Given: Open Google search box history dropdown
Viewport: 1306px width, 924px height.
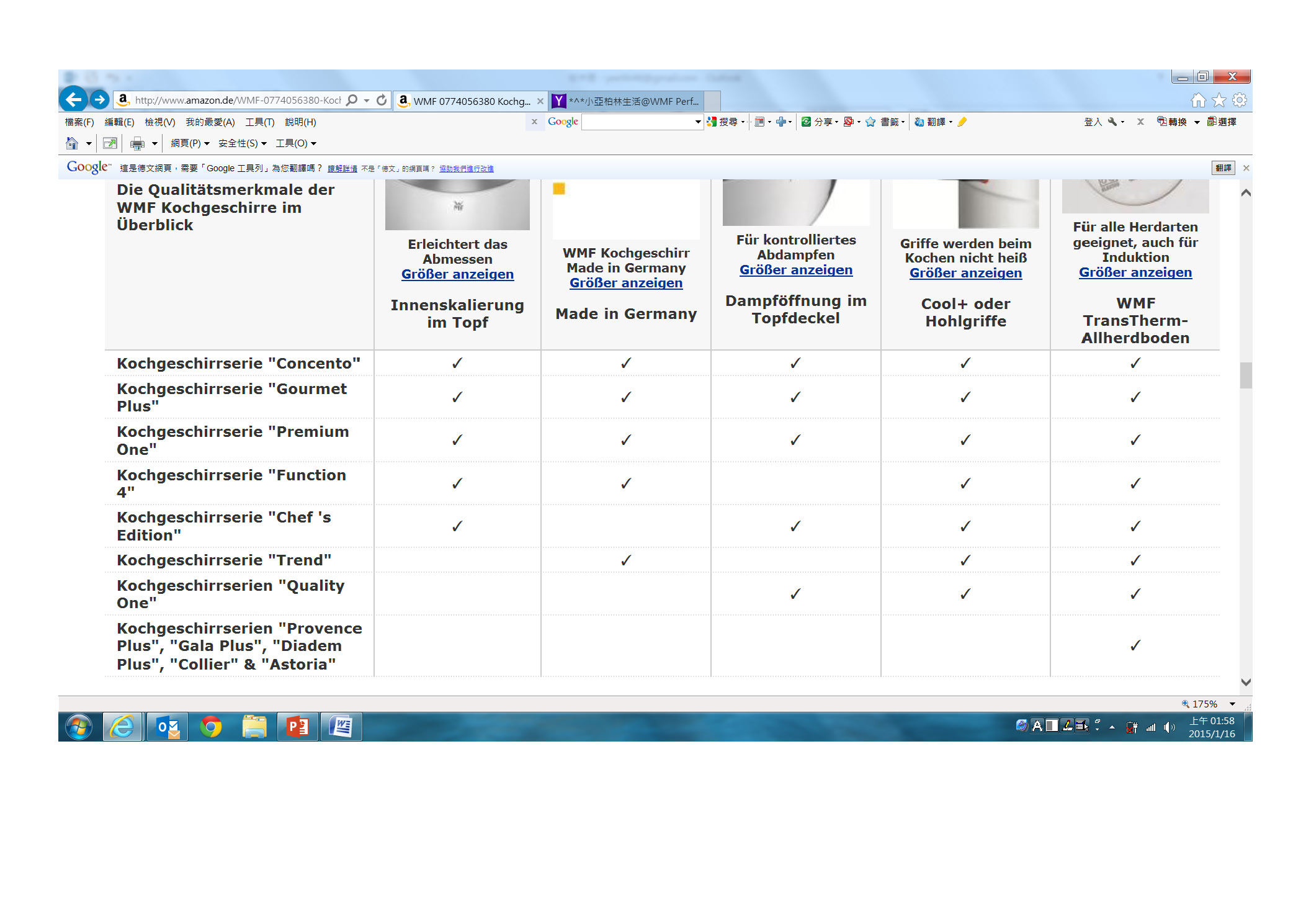Looking at the screenshot, I should pyautogui.click(x=698, y=122).
